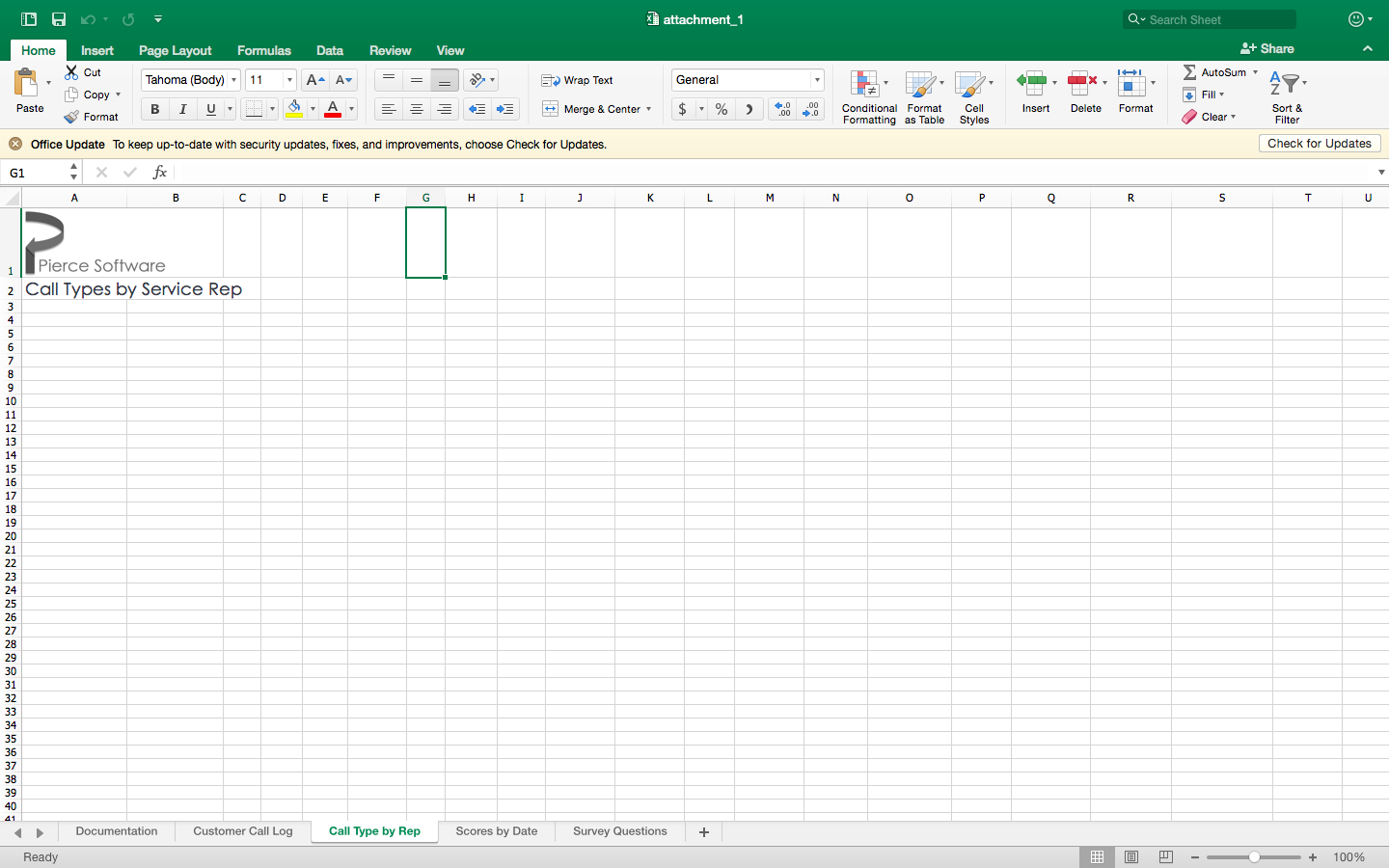Switch to Page Layout view in status bar
This screenshot has width=1389, height=868.
pyautogui.click(x=1131, y=857)
